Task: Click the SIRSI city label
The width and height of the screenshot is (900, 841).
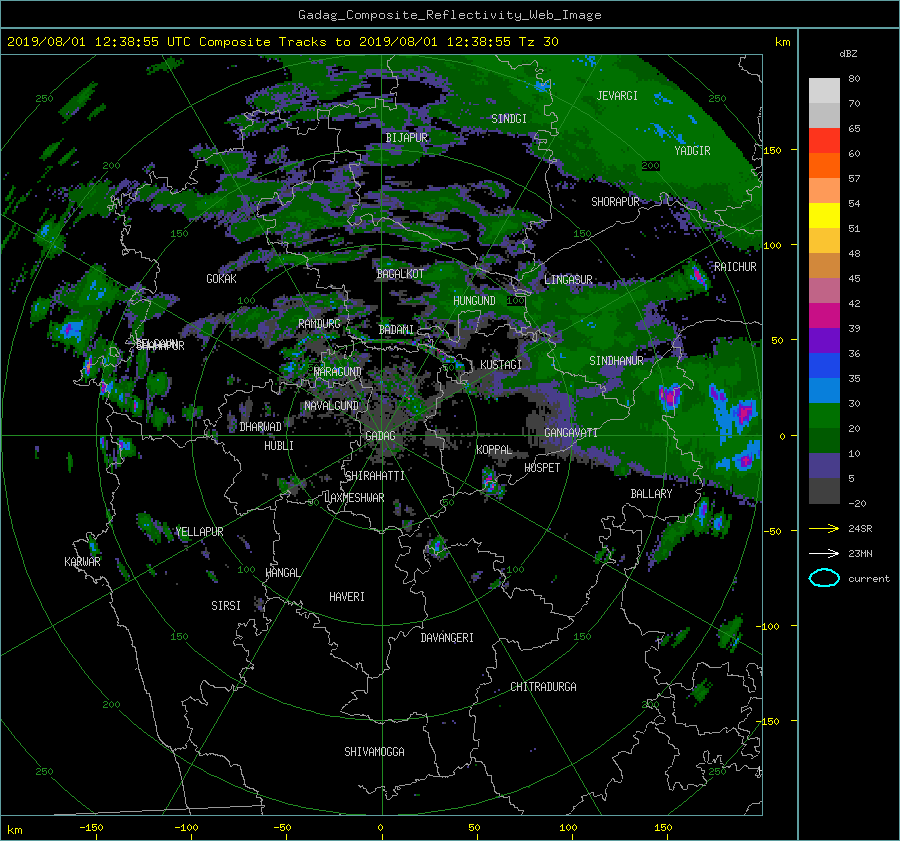Action: (226, 606)
